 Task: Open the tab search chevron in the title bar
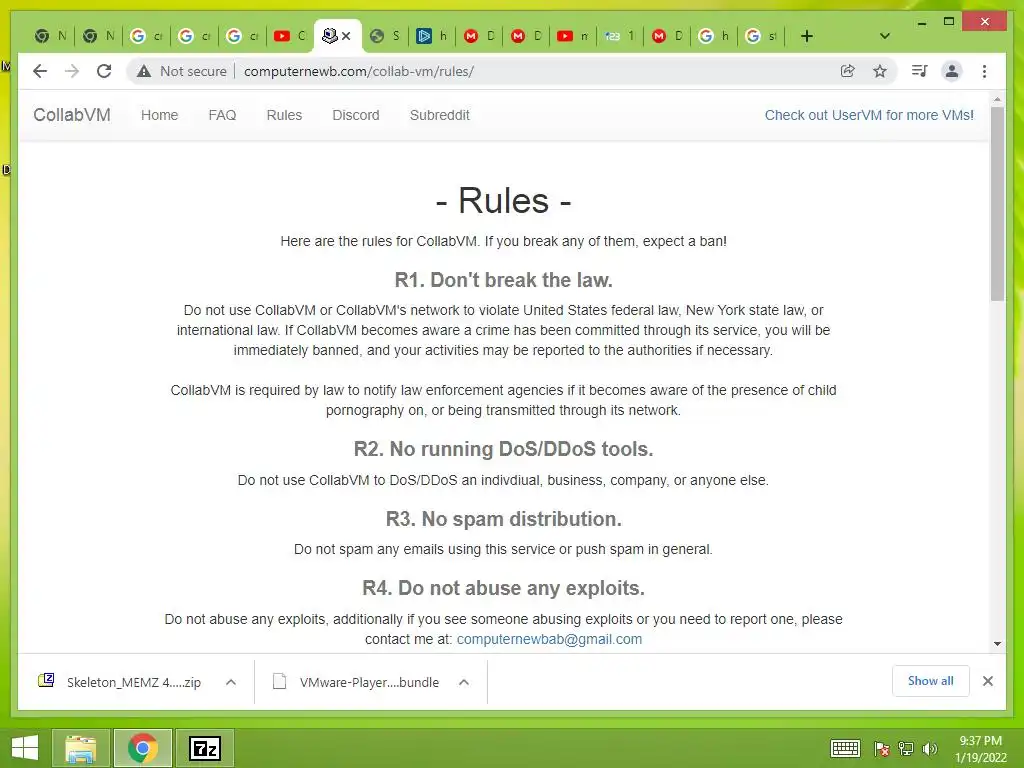click(885, 36)
